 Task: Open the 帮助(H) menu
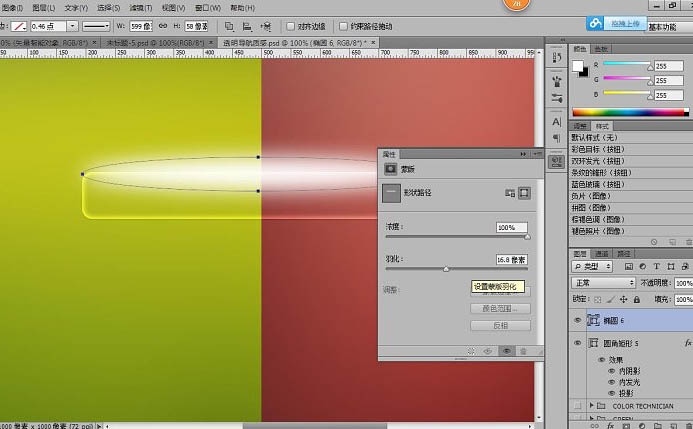(x=242, y=8)
